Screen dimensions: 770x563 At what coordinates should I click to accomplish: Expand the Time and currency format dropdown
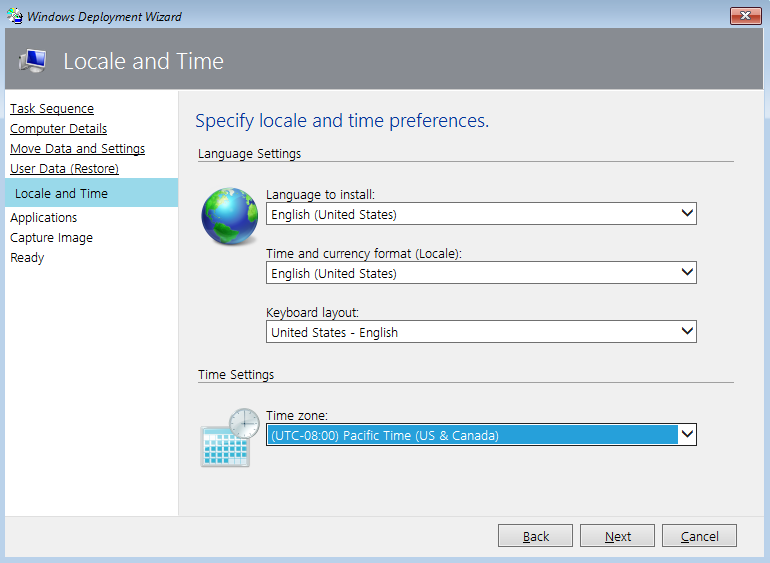pyautogui.click(x=481, y=273)
